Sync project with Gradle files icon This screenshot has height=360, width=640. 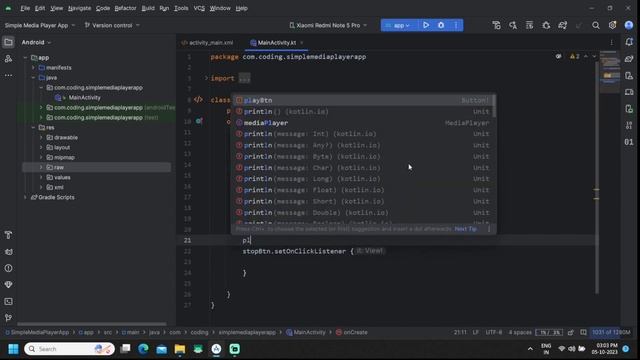pos(562,25)
